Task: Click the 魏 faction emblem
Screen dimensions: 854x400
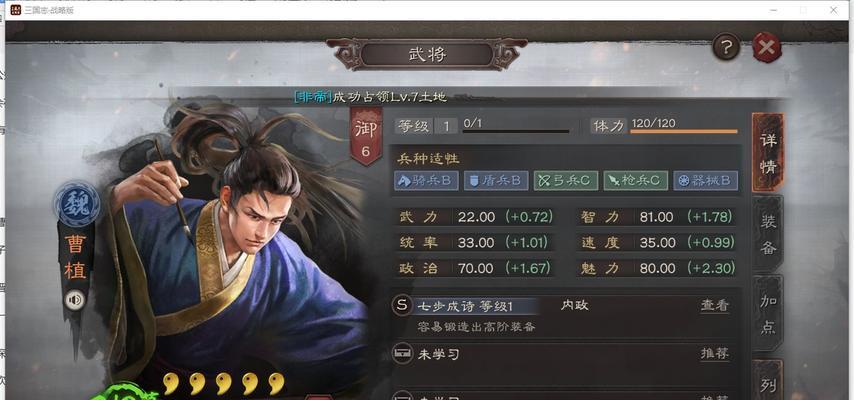Action: pyautogui.click(x=76, y=204)
